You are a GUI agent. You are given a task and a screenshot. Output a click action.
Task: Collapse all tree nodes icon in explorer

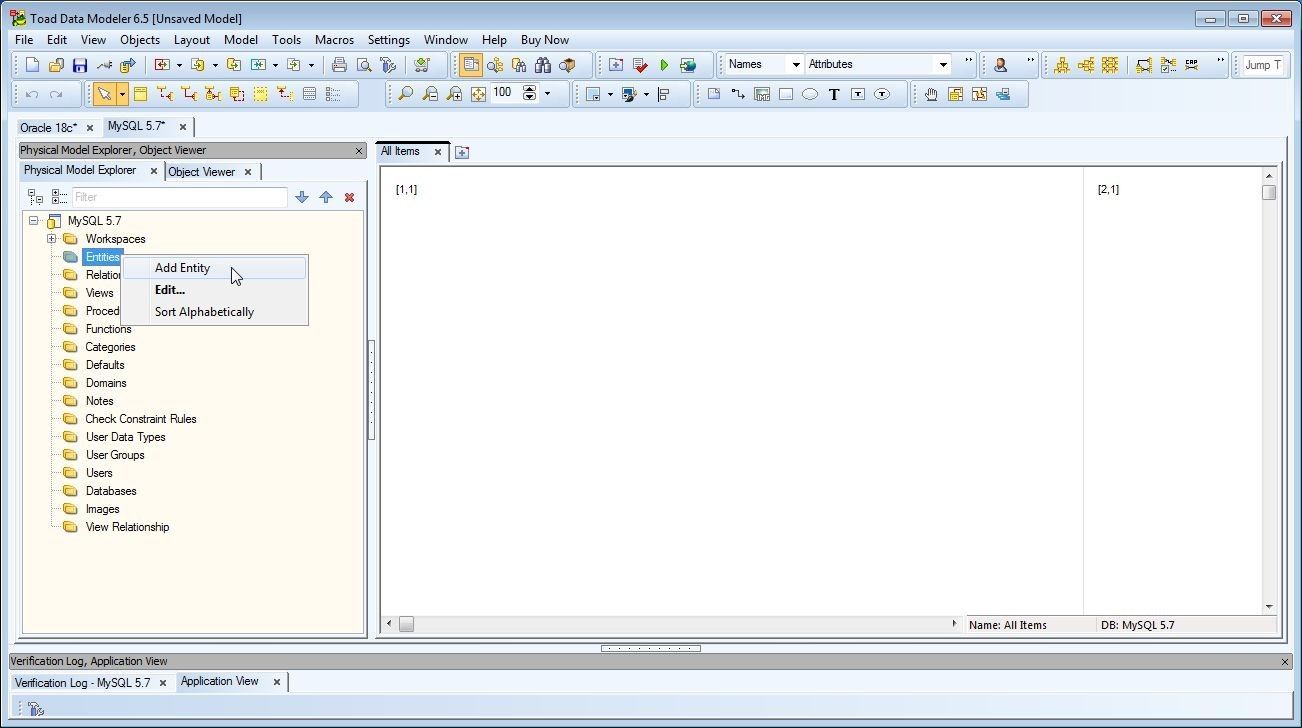point(35,197)
